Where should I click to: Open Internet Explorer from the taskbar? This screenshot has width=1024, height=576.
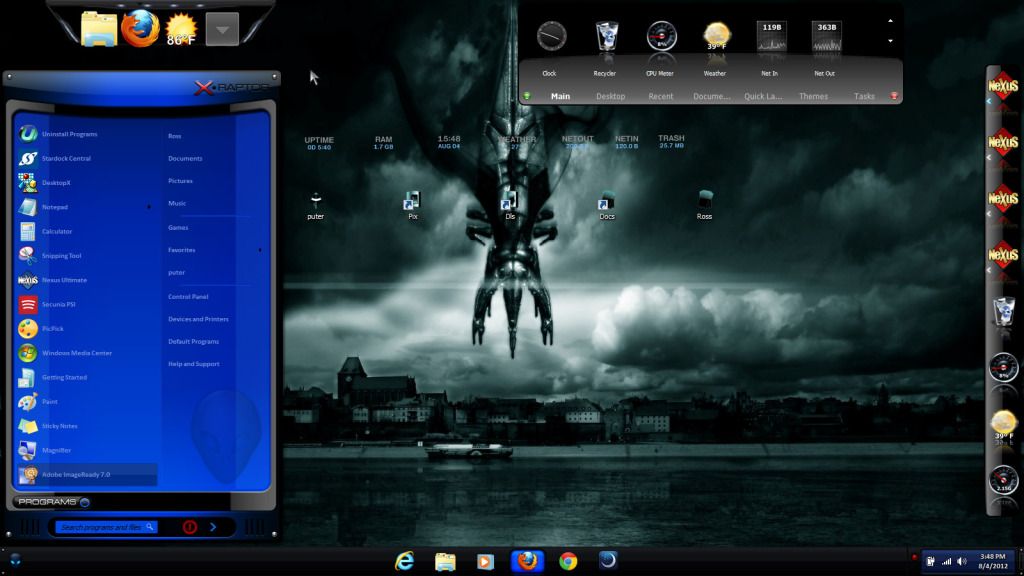click(405, 561)
